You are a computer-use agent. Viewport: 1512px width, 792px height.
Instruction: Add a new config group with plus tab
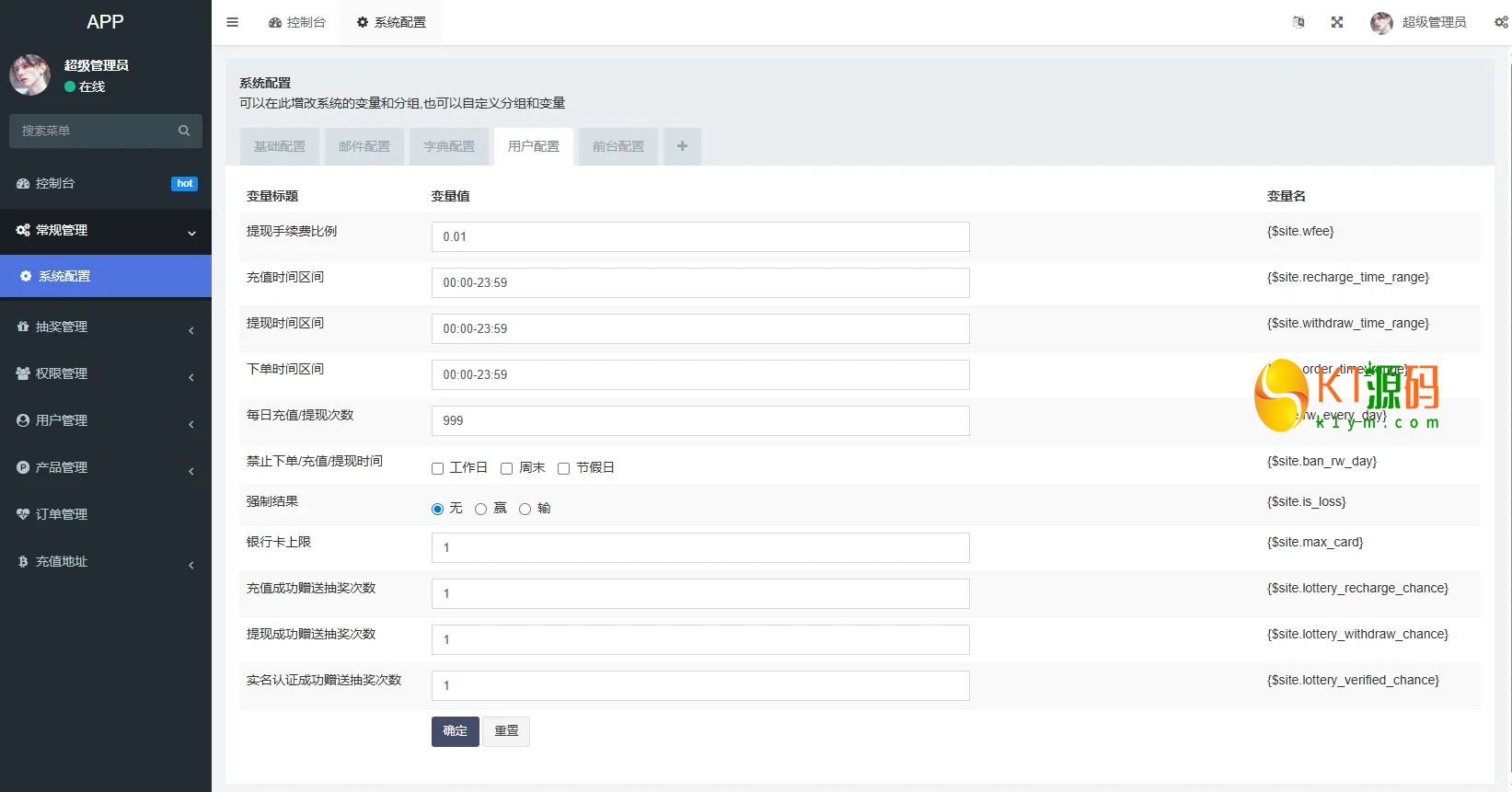[x=682, y=146]
